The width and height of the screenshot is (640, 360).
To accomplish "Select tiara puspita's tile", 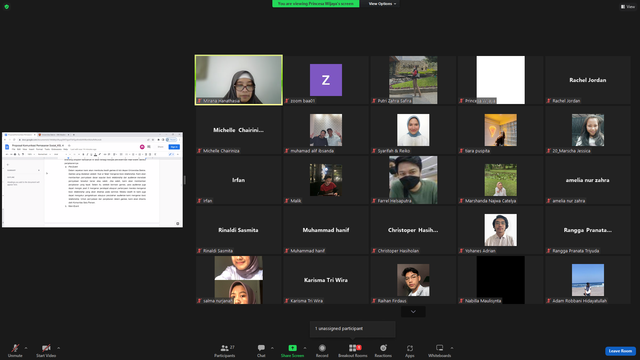I will (500, 130).
